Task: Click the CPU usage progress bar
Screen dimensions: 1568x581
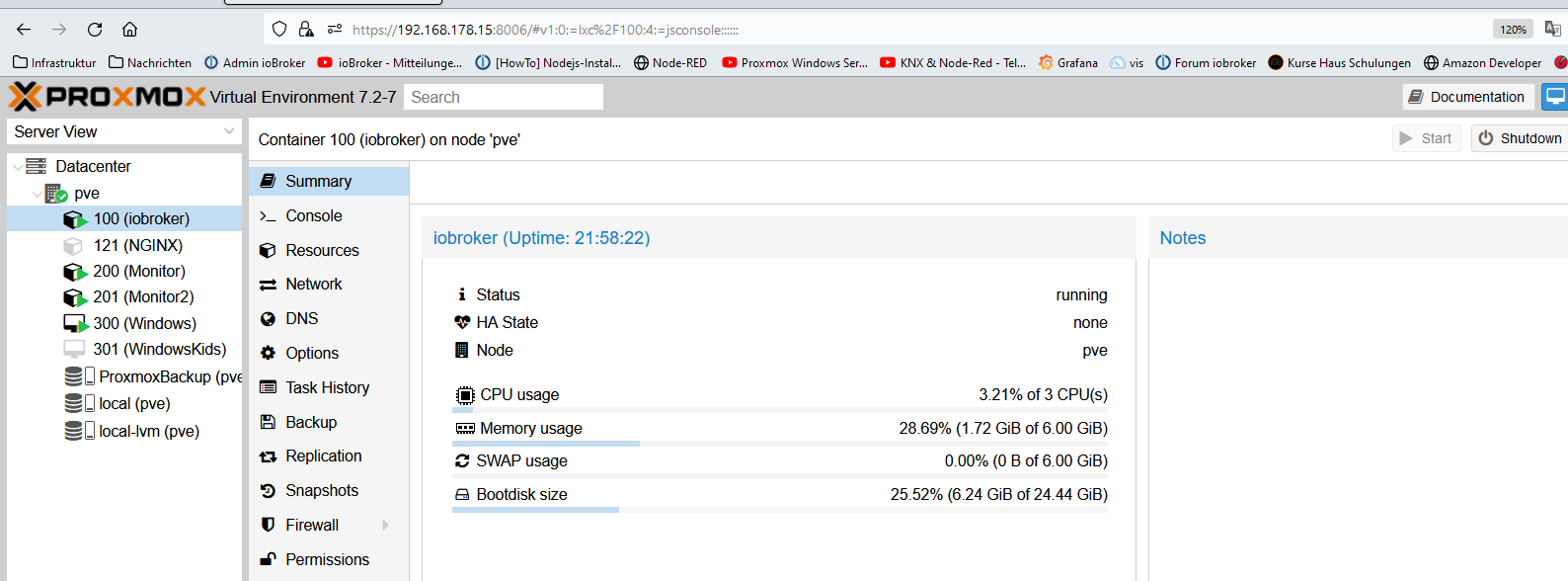Action: [780, 410]
